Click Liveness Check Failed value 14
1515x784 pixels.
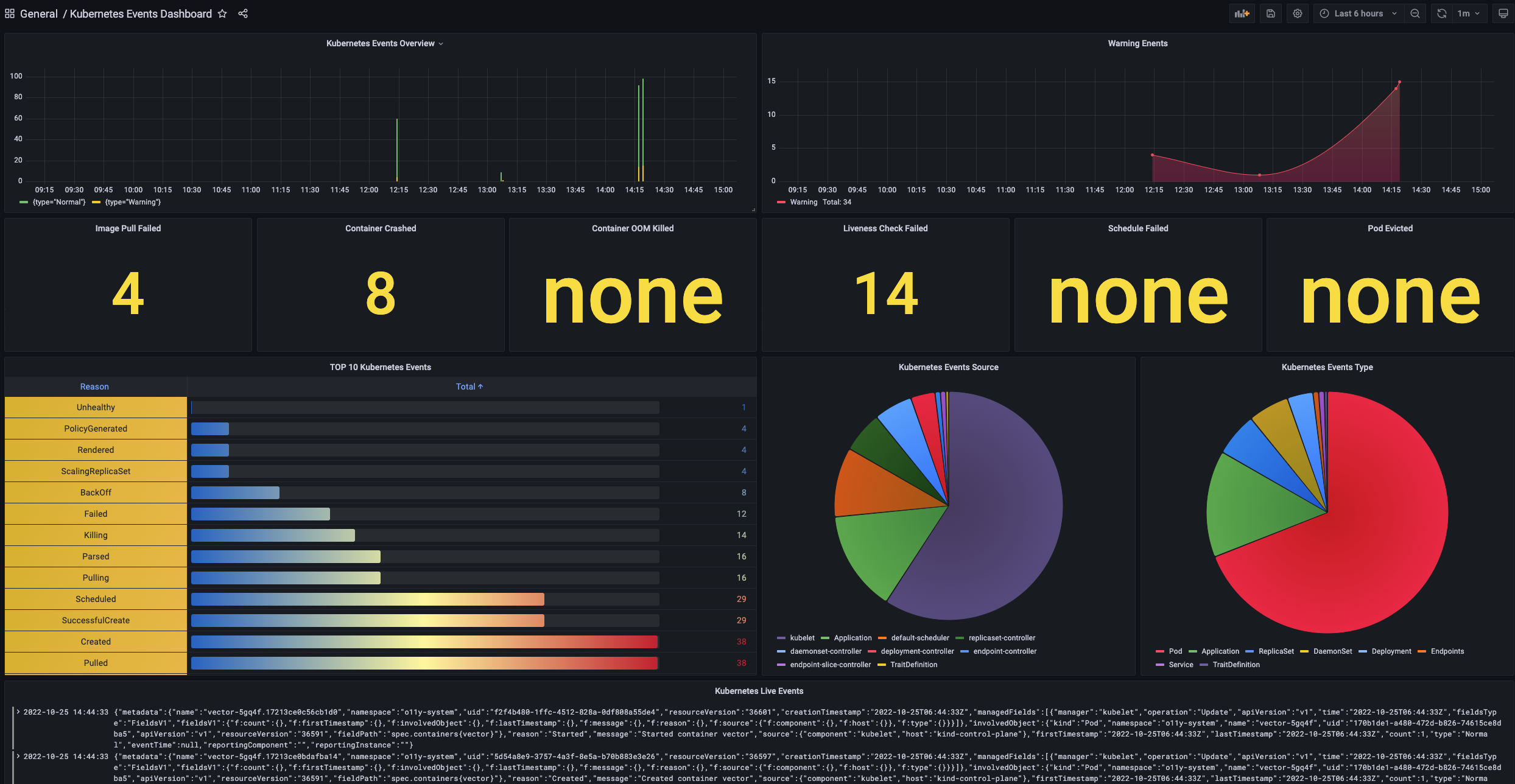pos(886,294)
